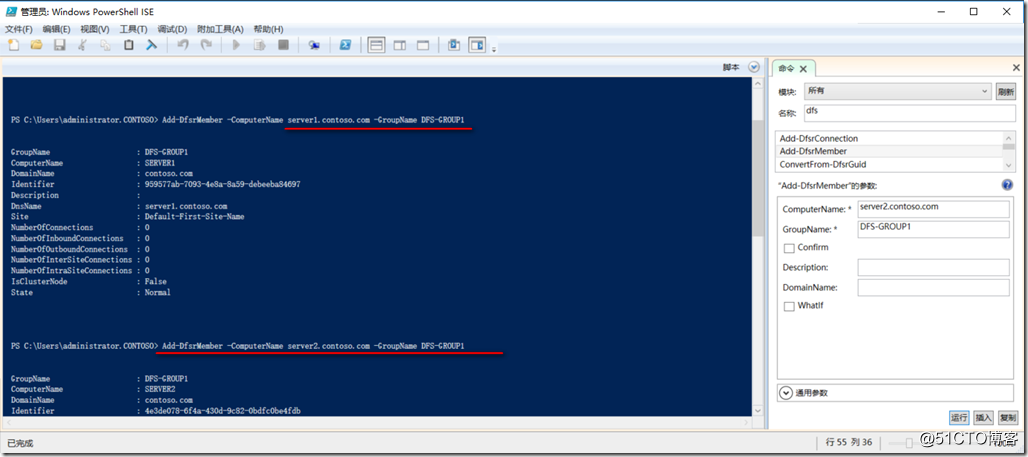Click the 插入 button
The width and height of the screenshot is (1028, 457).
pos(983,418)
